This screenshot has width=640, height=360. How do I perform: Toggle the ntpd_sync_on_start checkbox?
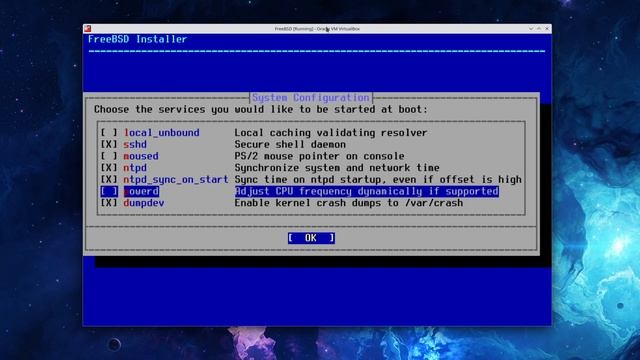pos(109,180)
